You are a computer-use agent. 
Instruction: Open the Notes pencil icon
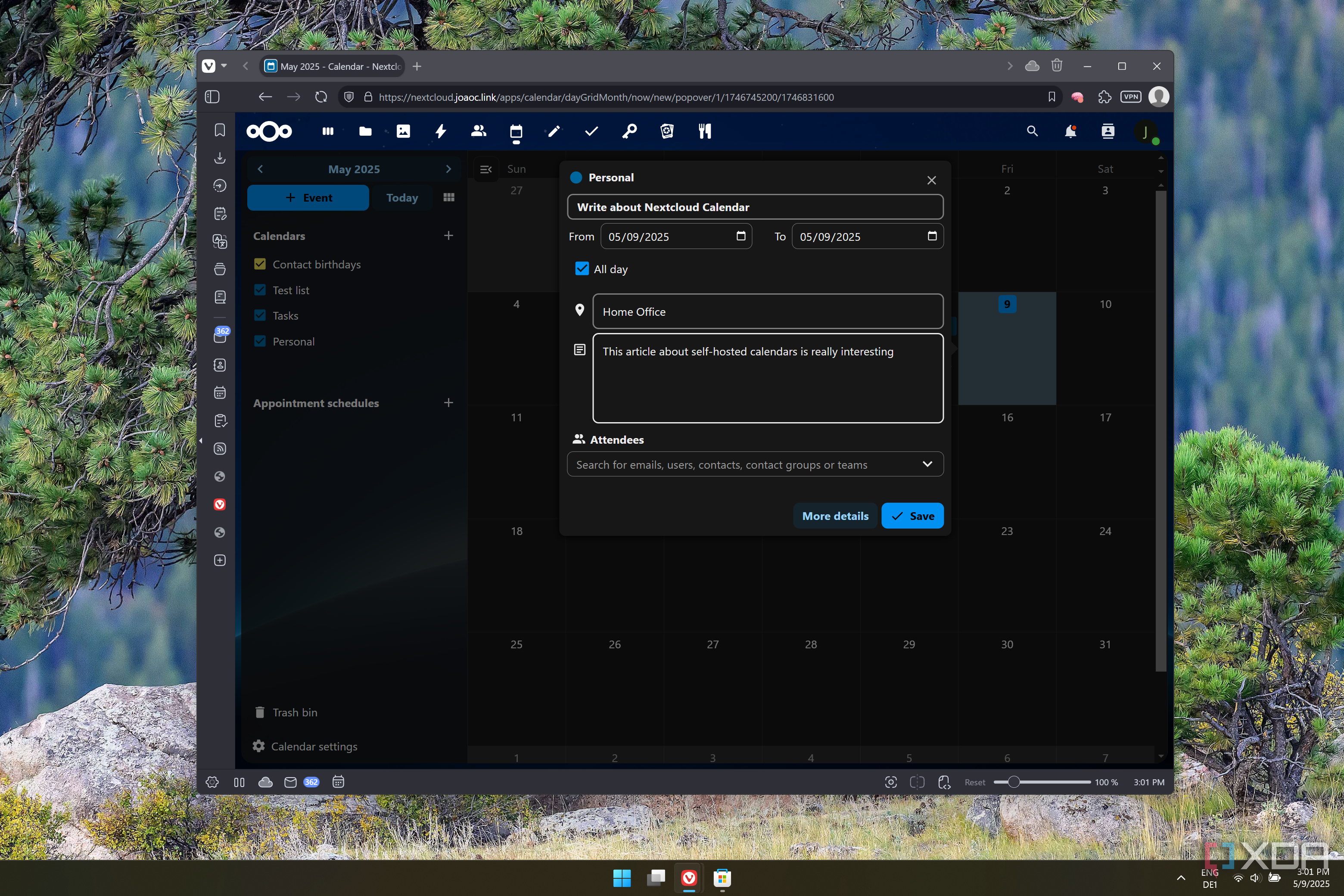pos(554,131)
